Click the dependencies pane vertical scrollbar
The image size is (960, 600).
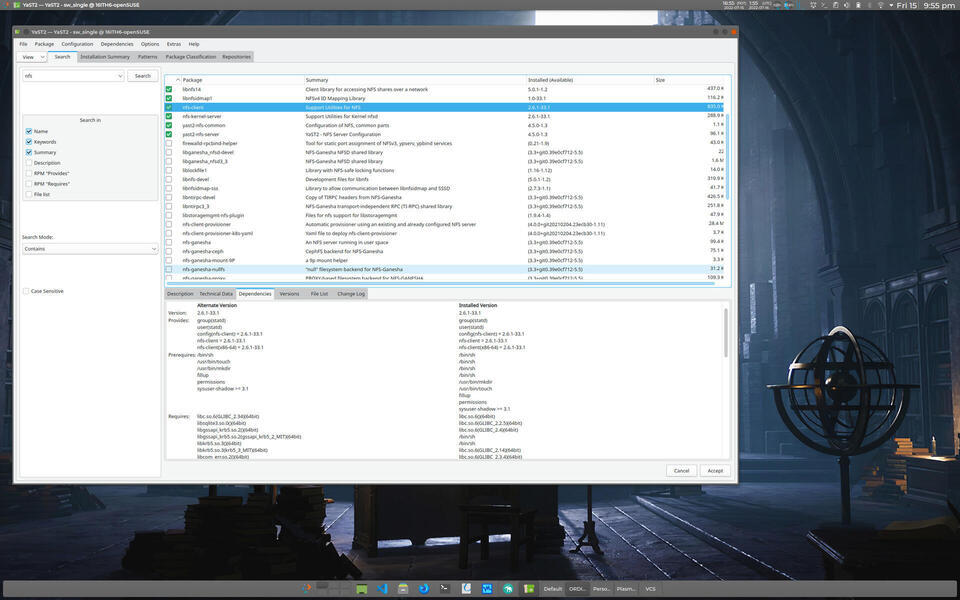[x=726, y=332]
